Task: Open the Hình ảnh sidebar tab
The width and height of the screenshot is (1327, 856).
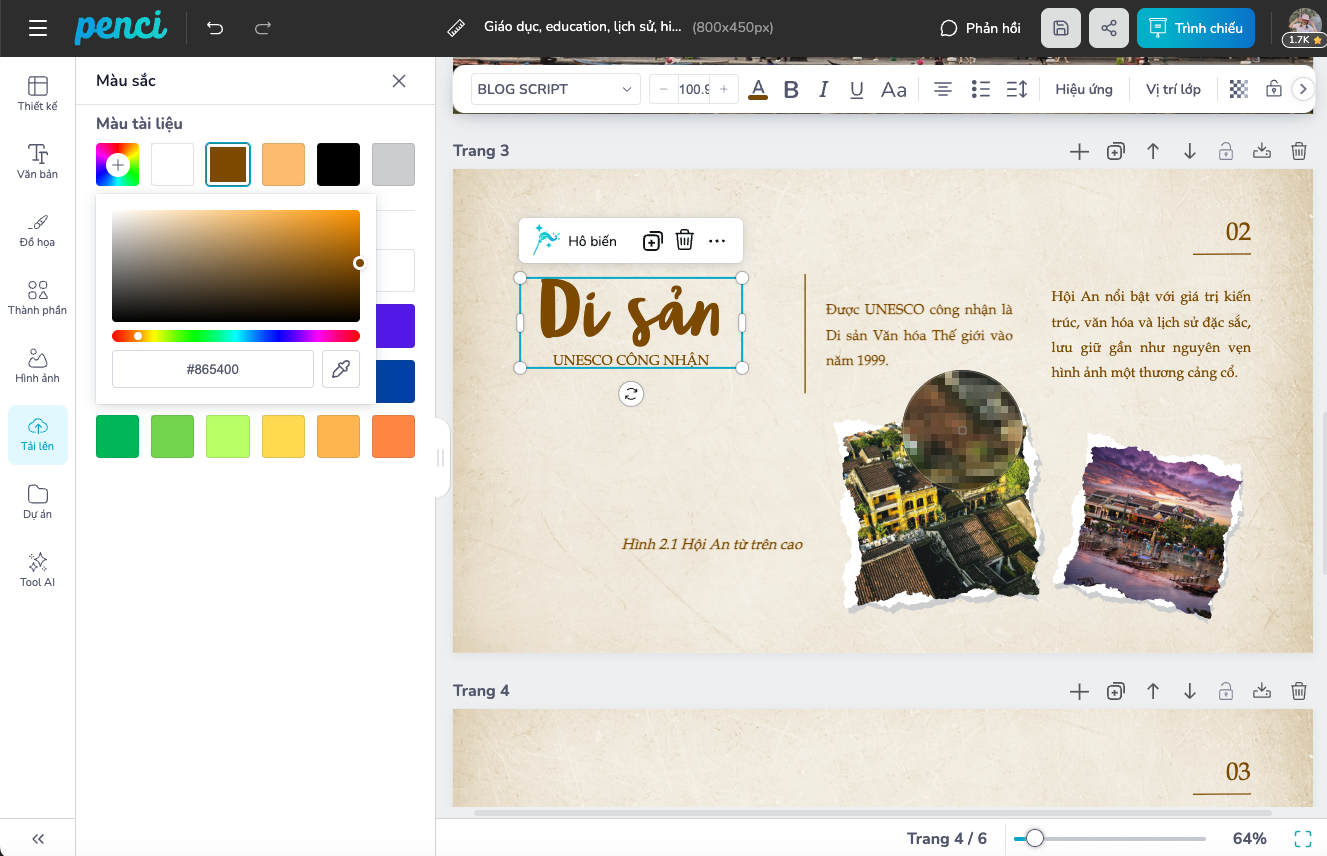Action: 38,365
